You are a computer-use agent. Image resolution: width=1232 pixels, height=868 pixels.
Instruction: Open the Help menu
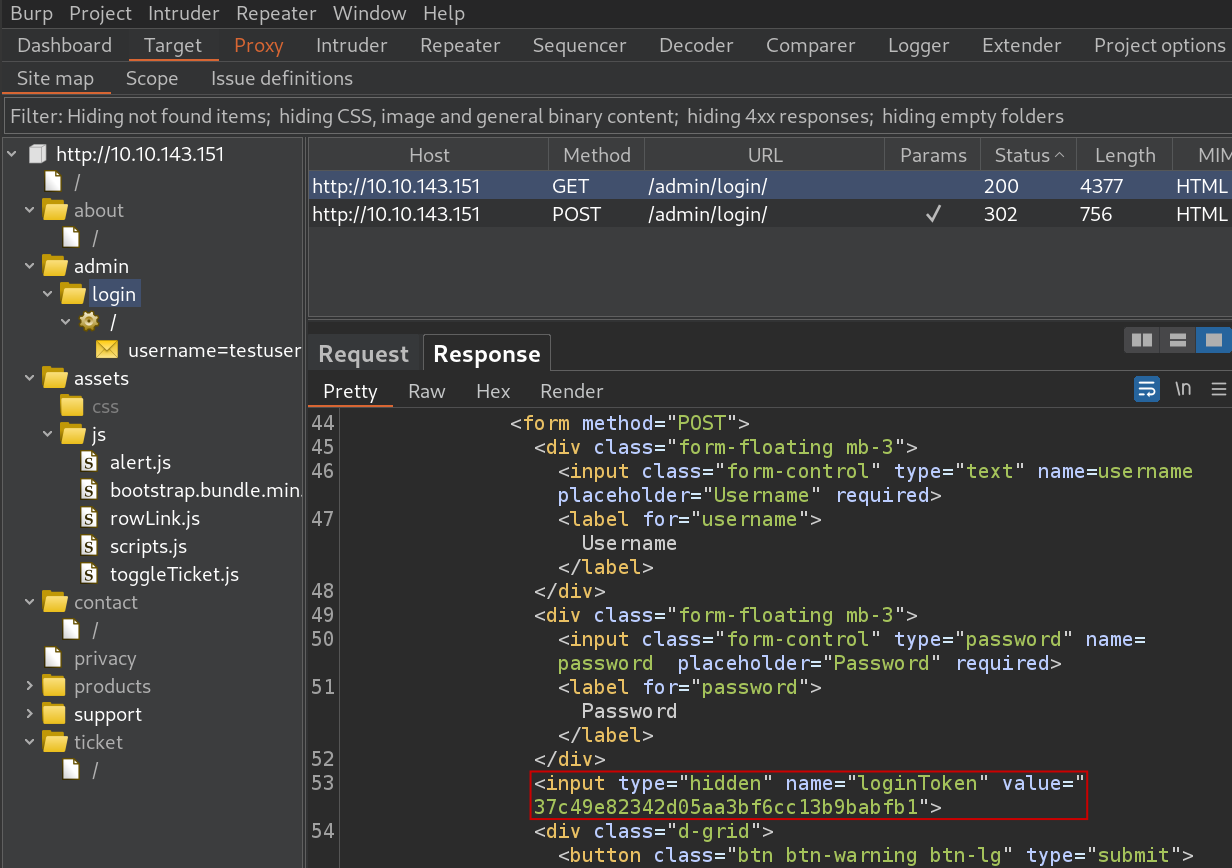point(444,14)
